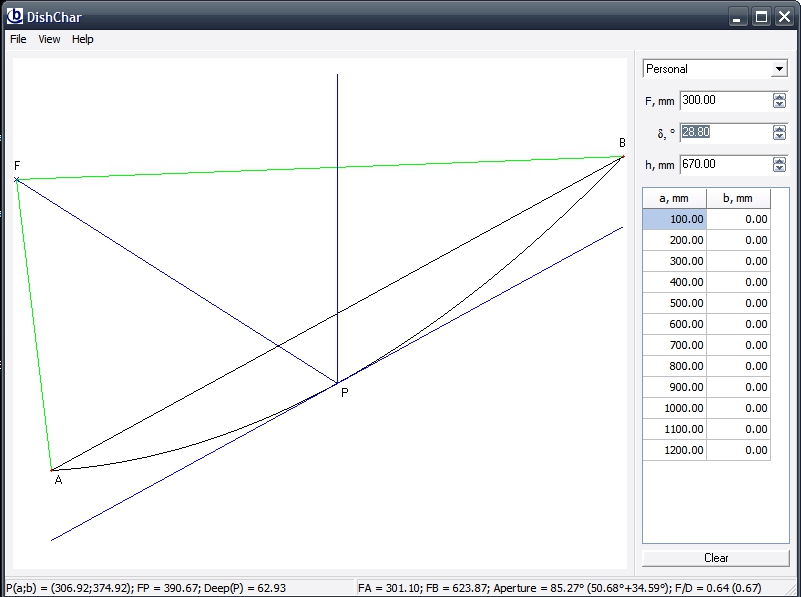Click the 'a, mm' column header
Screen dimensions: 801x597
coord(674,198)
